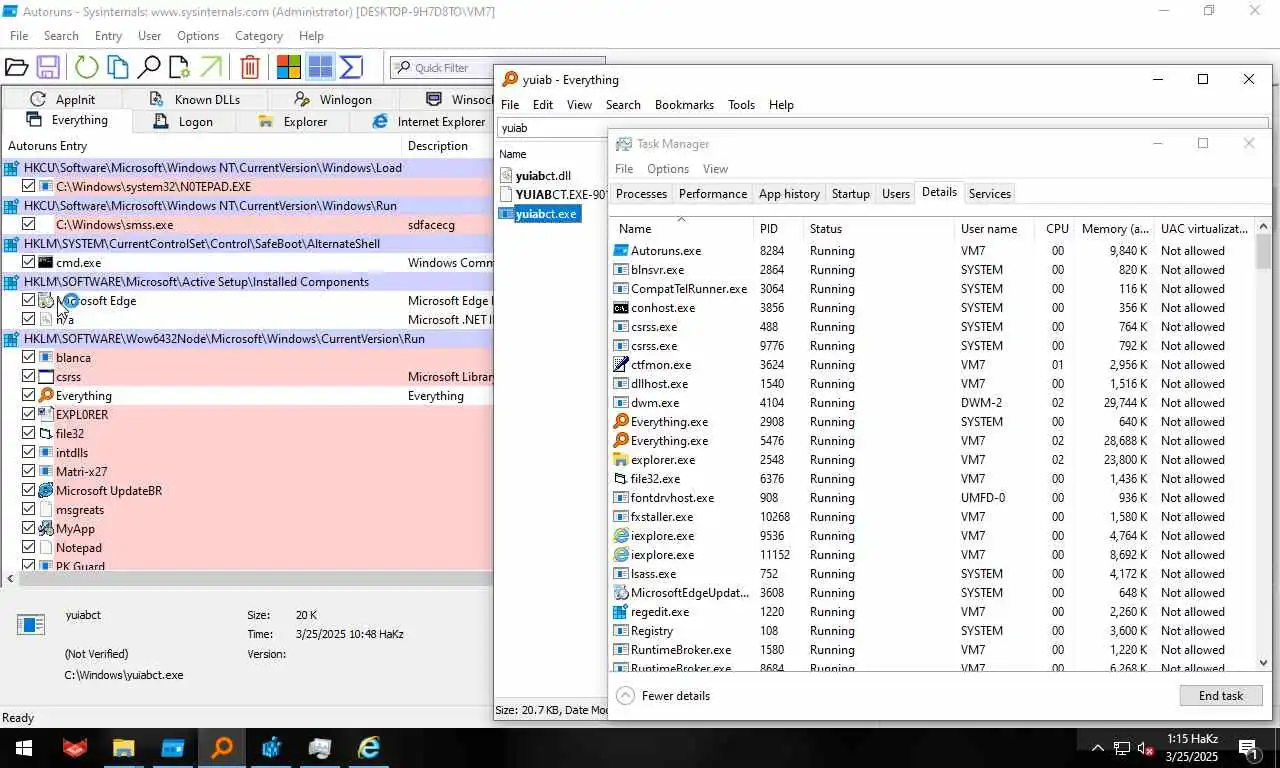Uncheck the blanca Run entry
This screenshot has width=1280, height=768.
point(29,357)
